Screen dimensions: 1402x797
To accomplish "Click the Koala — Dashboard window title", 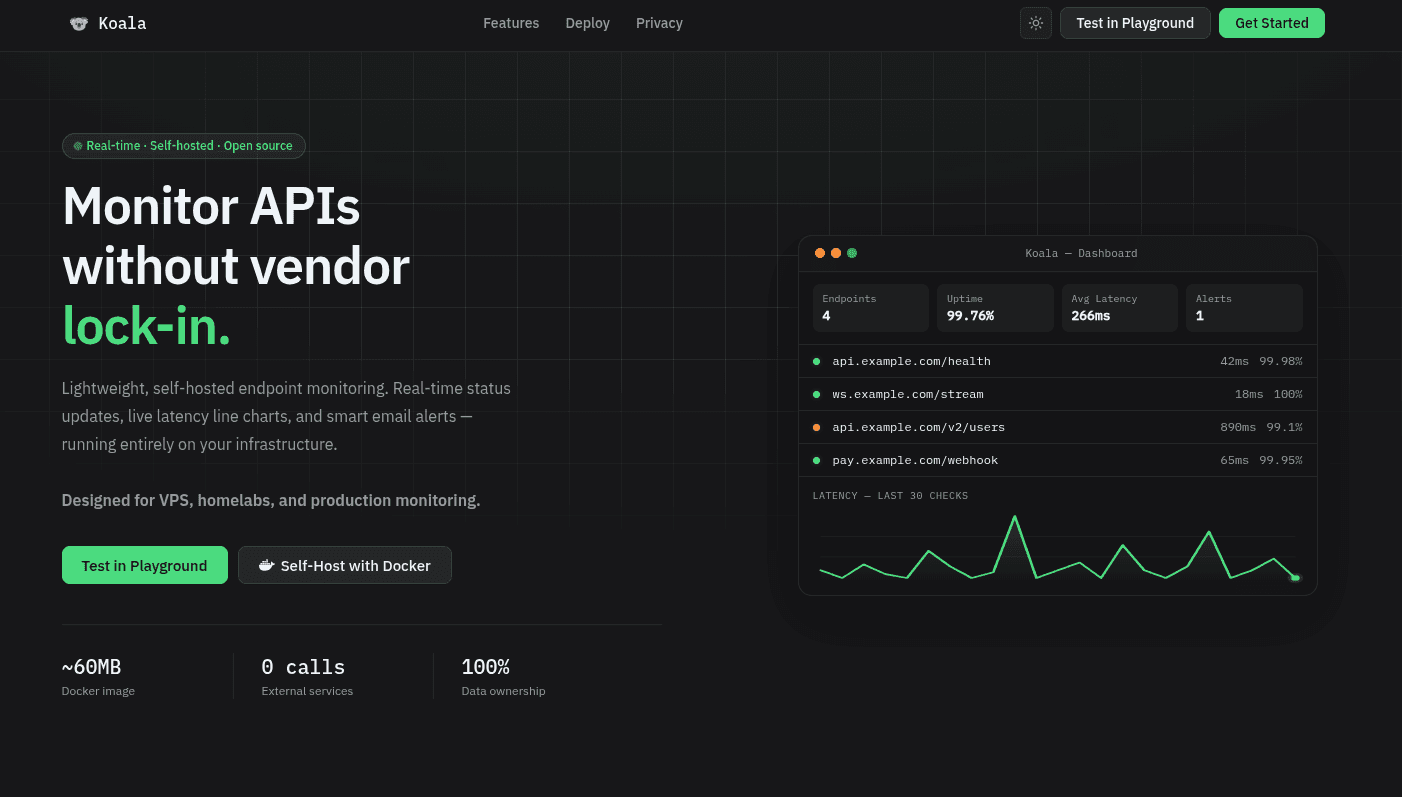I will (x=1081, y=253).
